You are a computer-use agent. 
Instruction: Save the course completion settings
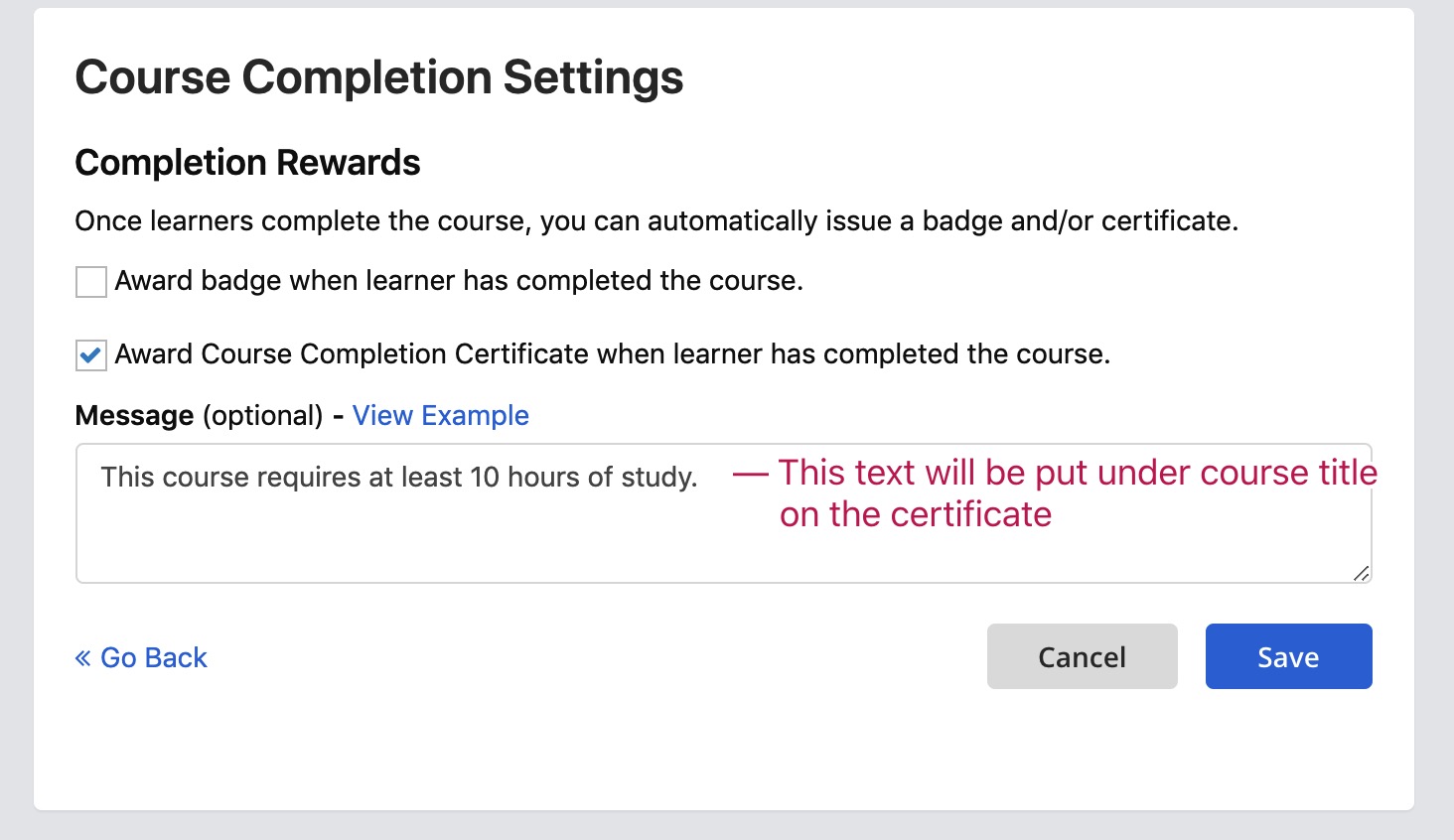pos(1288,656)
